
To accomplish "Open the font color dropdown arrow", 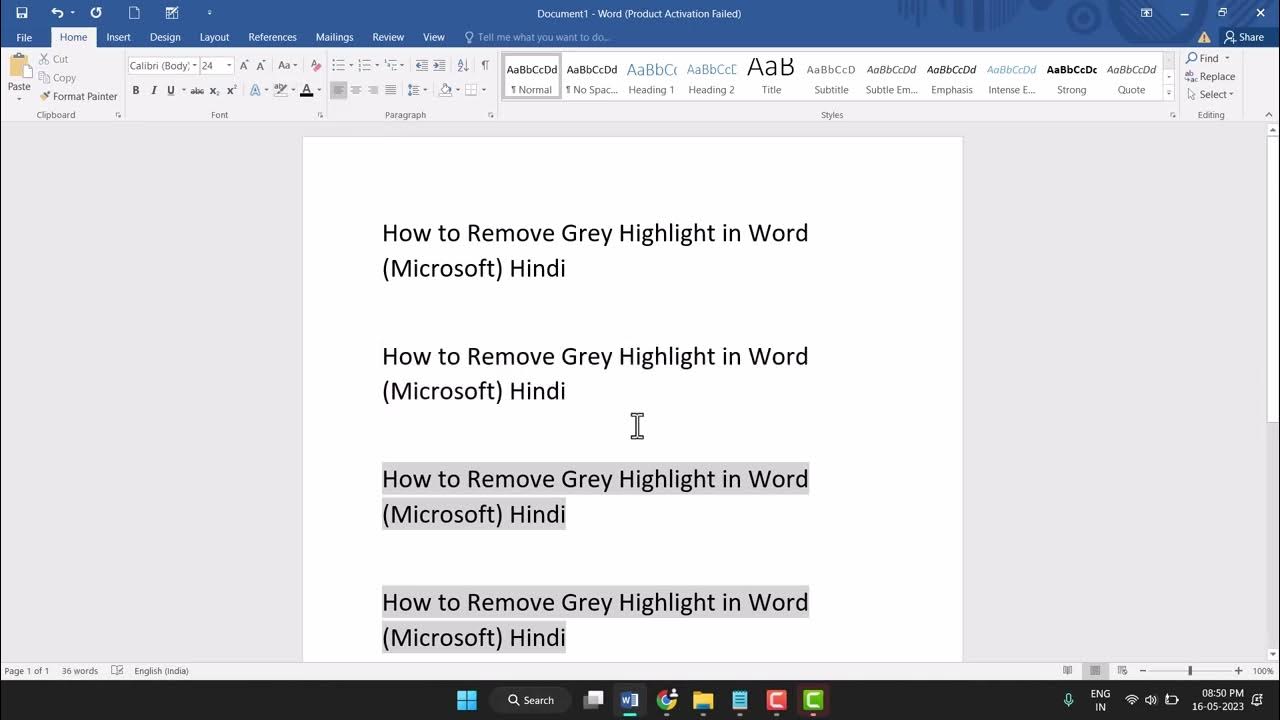I will point(319,90).
